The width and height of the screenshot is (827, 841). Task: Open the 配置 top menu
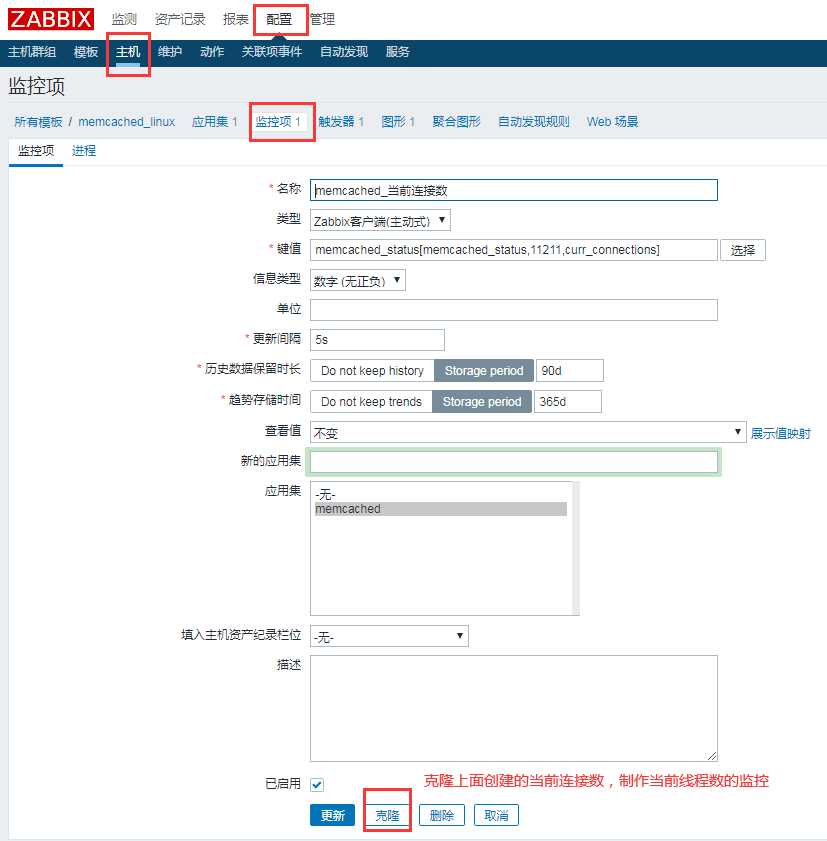click(x=279, y=19)
